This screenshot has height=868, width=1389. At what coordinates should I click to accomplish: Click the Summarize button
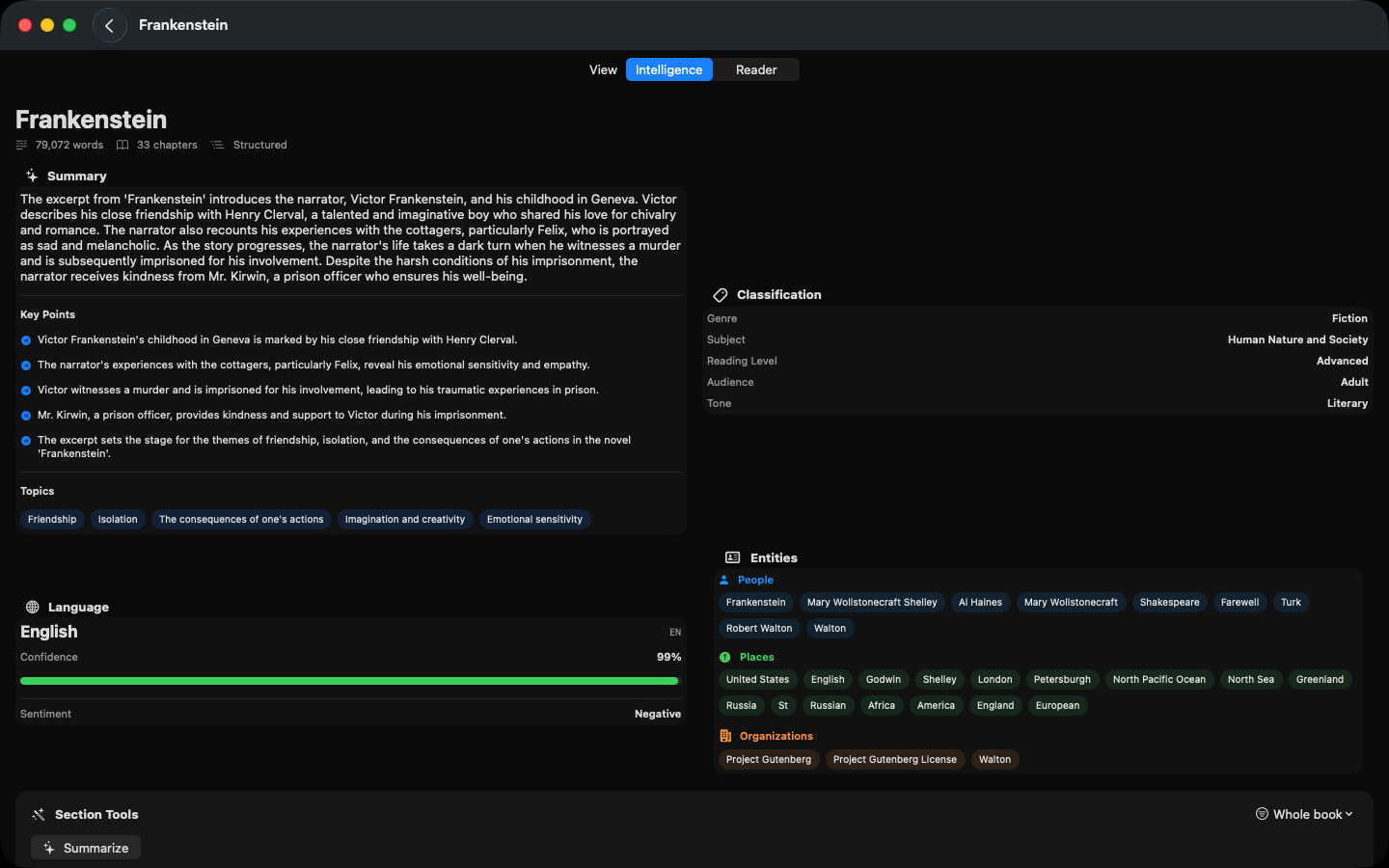86,848
